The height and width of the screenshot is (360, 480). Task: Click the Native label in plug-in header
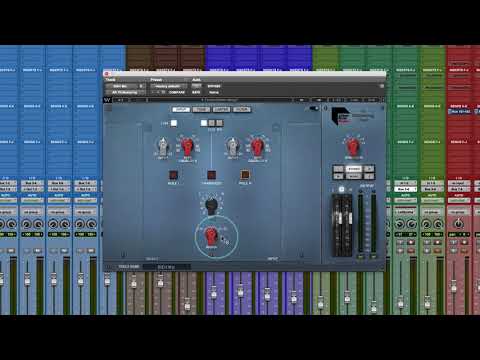click(x=214, y=92)
